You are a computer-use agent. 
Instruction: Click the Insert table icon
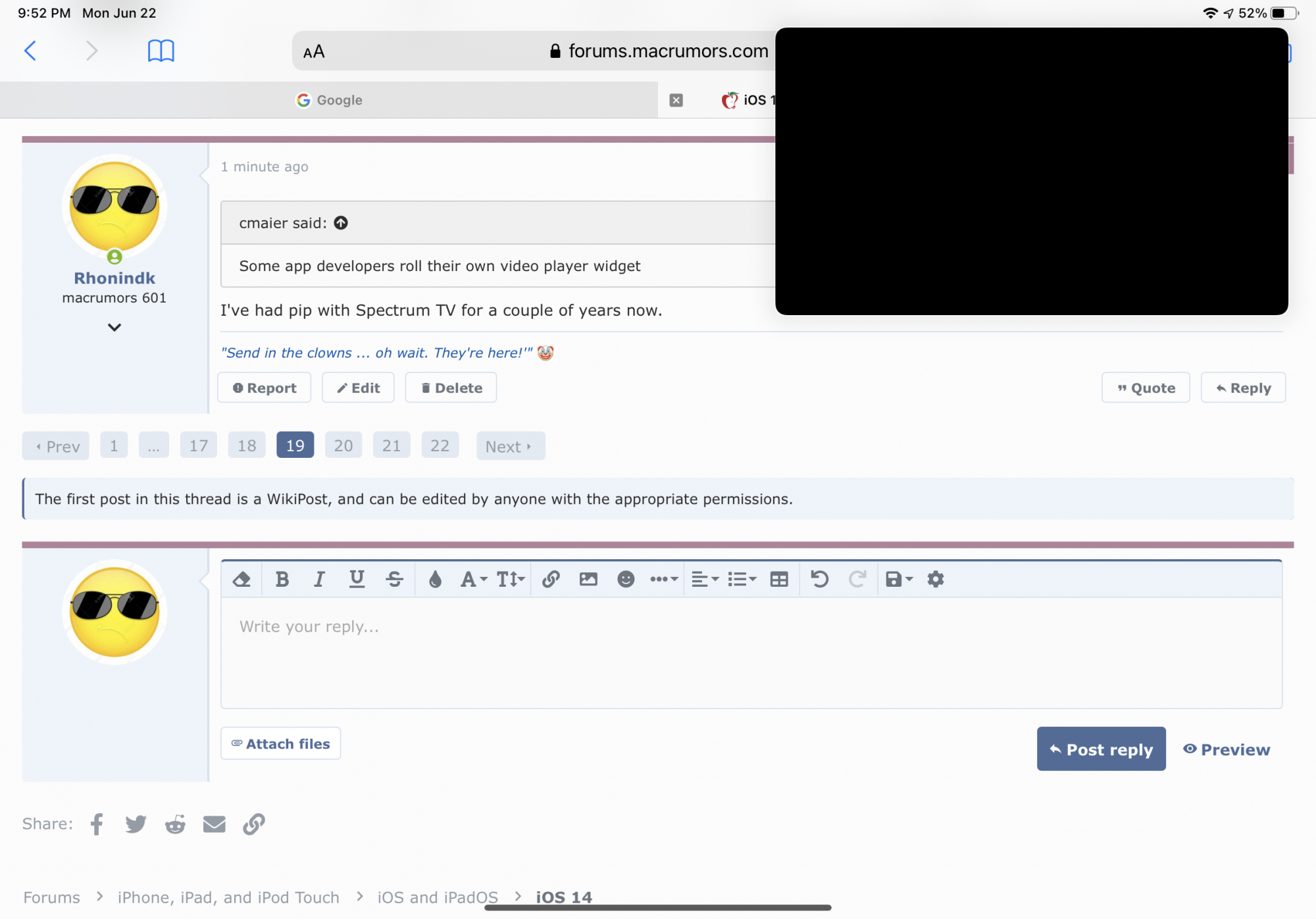pos(779,579)
